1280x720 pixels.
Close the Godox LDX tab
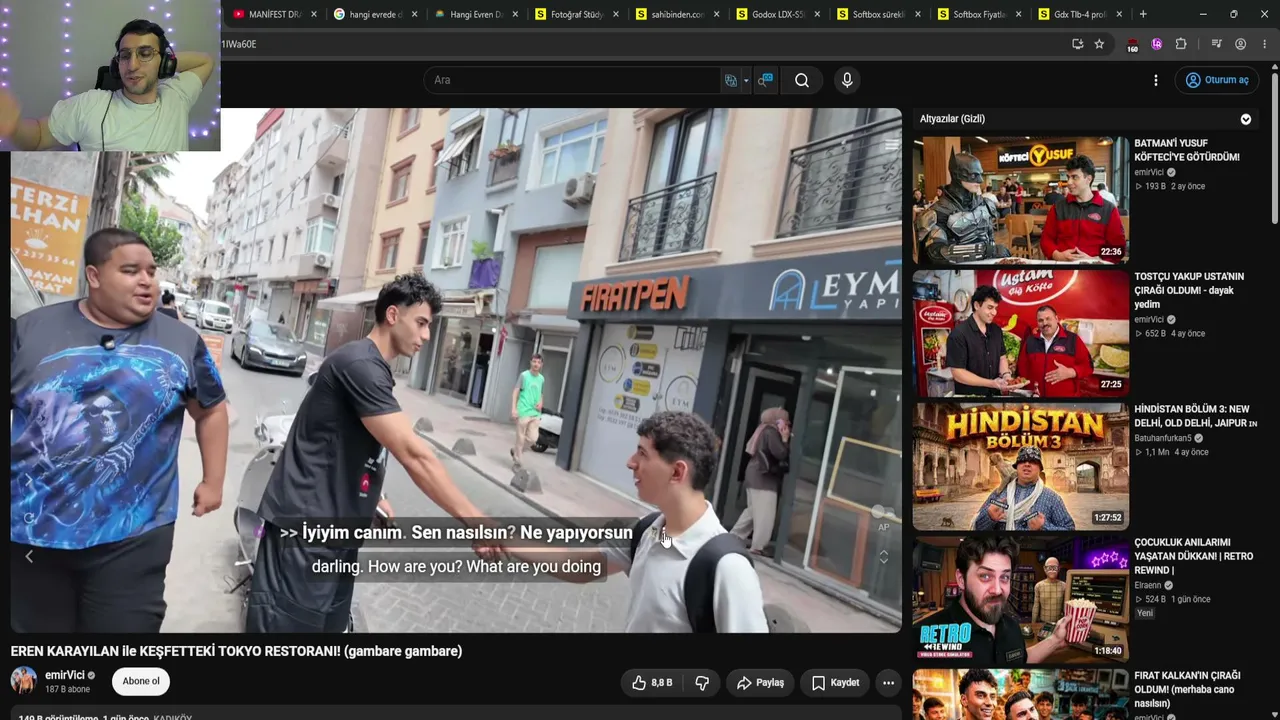coord(818,14)
